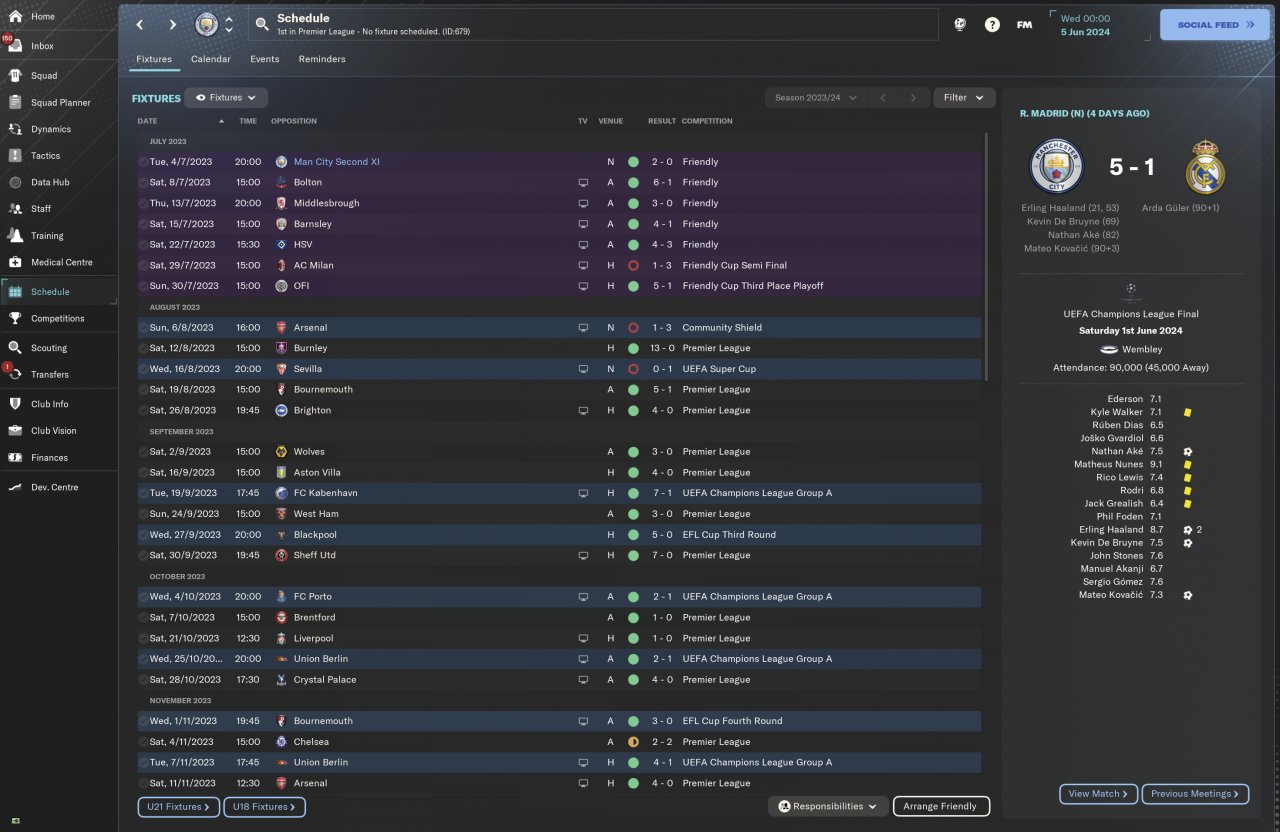
Task: Click the fixtures list vertical scrollbar
Action: point(986,250)
